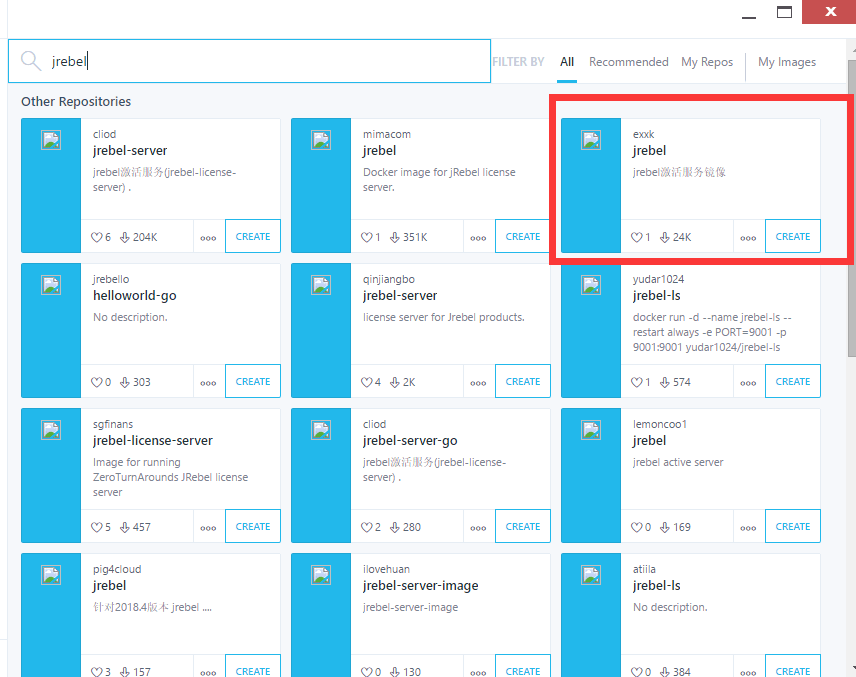Open more options for atiila jrebel-ls
856x677 pixels.
pyautogui.click(x=748, y=672)
